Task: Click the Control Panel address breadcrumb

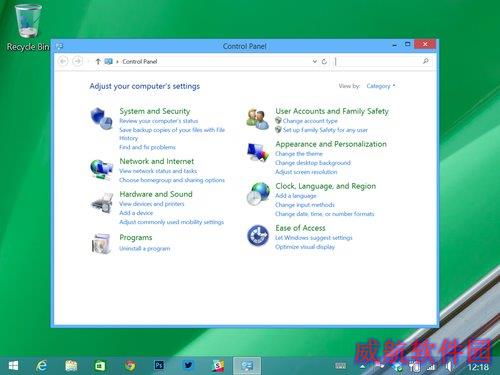Action: (140, 62)
